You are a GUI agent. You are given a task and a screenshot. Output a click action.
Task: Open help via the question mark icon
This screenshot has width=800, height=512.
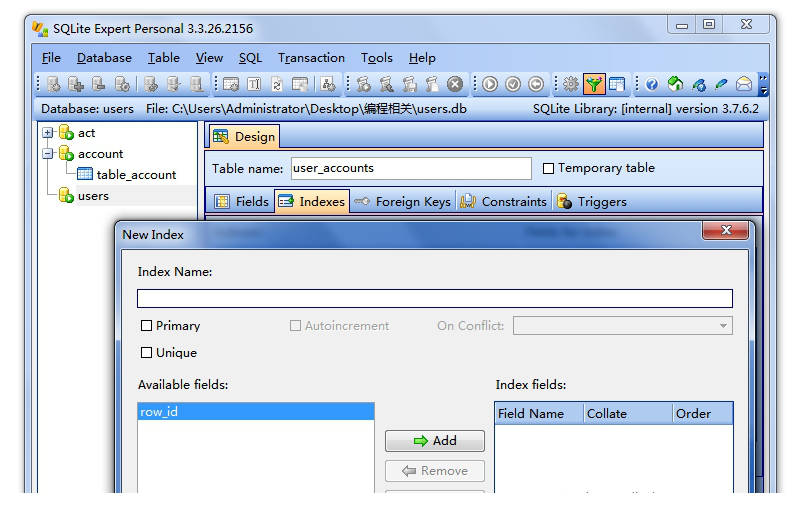click(652, 84)
